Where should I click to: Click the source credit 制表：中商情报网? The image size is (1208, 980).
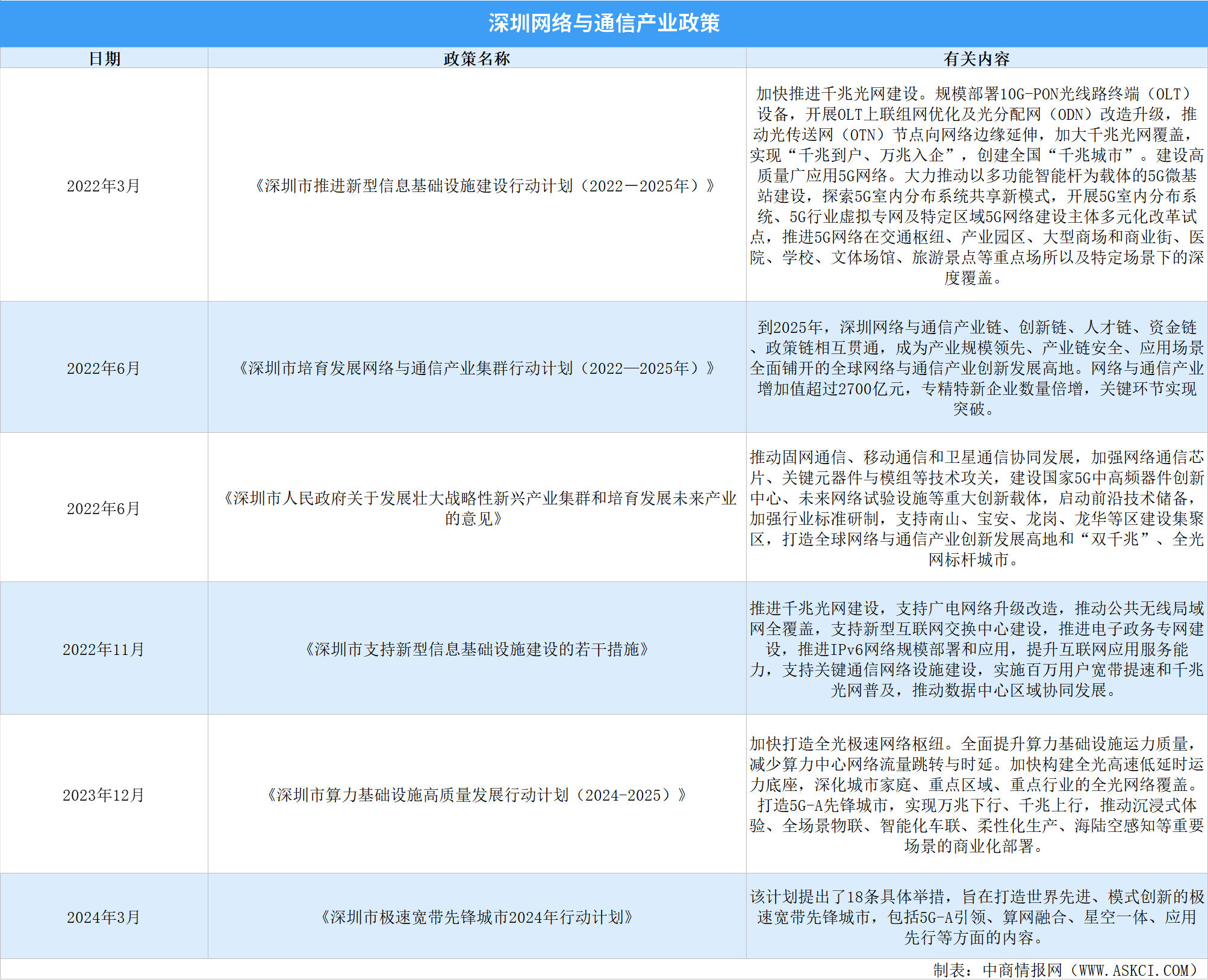[1066, 970]
